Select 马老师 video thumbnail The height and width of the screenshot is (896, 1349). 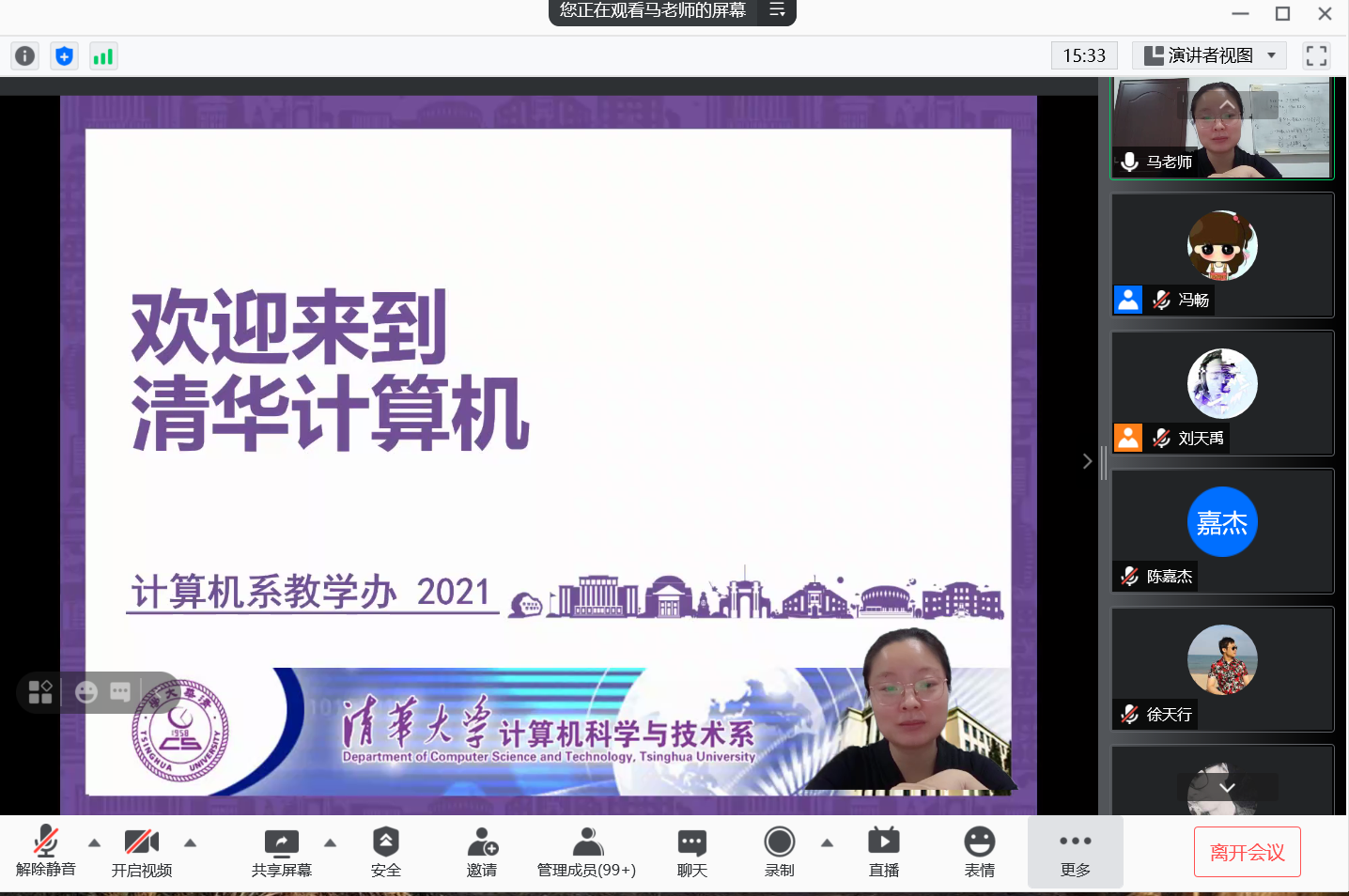1222,129
